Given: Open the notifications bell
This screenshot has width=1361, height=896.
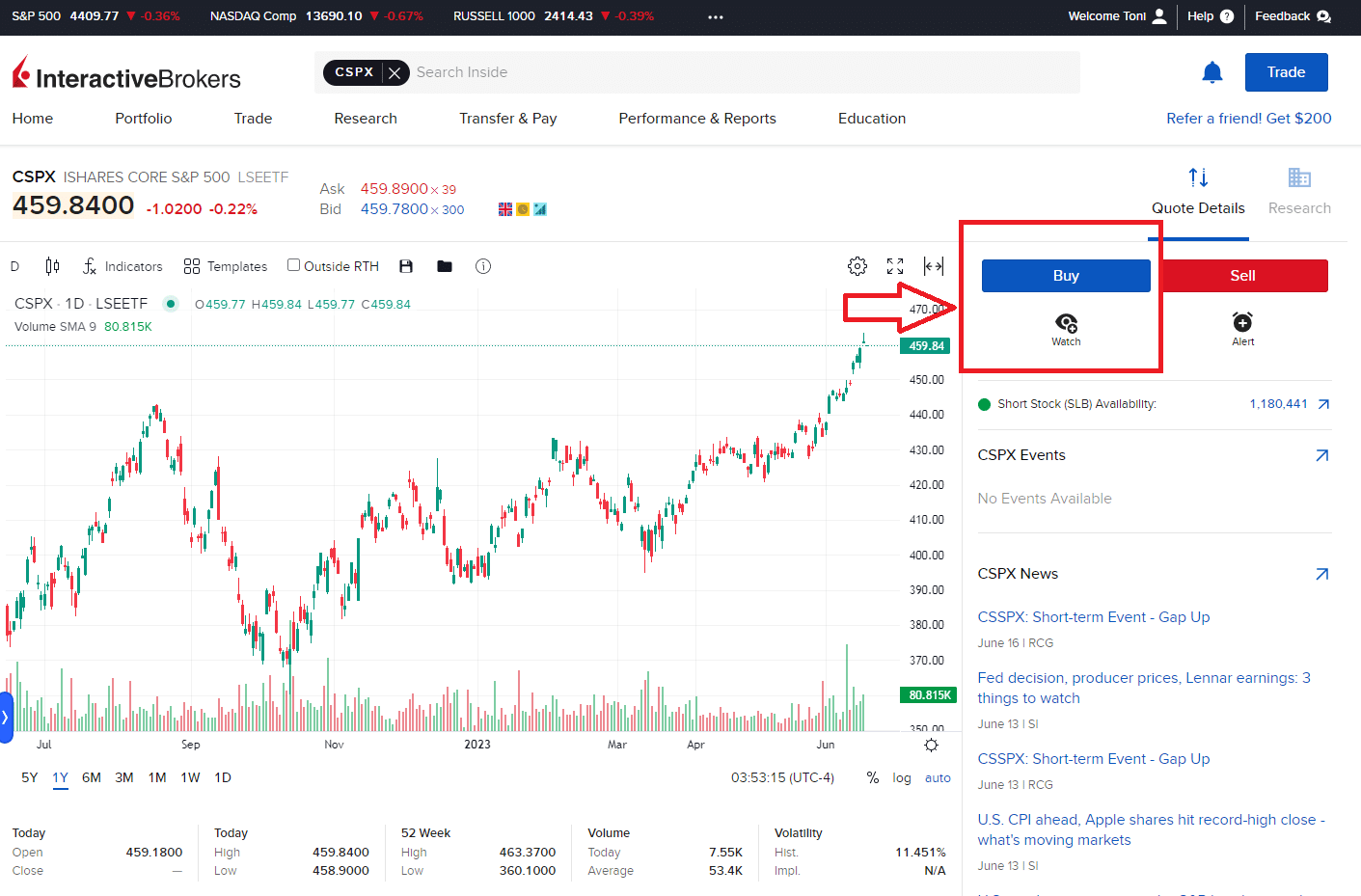Looking at the screenshot, I should coord(1212,72).
